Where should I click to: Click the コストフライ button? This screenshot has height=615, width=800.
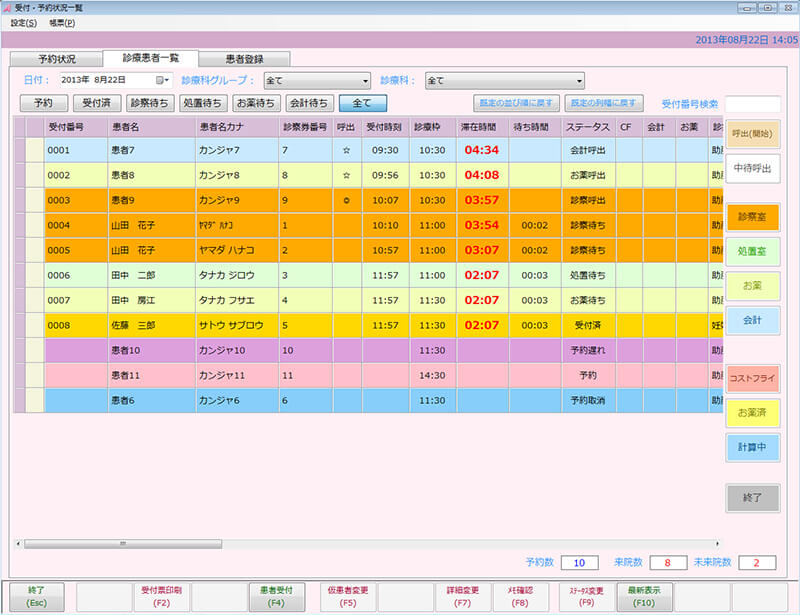(753, 378)
